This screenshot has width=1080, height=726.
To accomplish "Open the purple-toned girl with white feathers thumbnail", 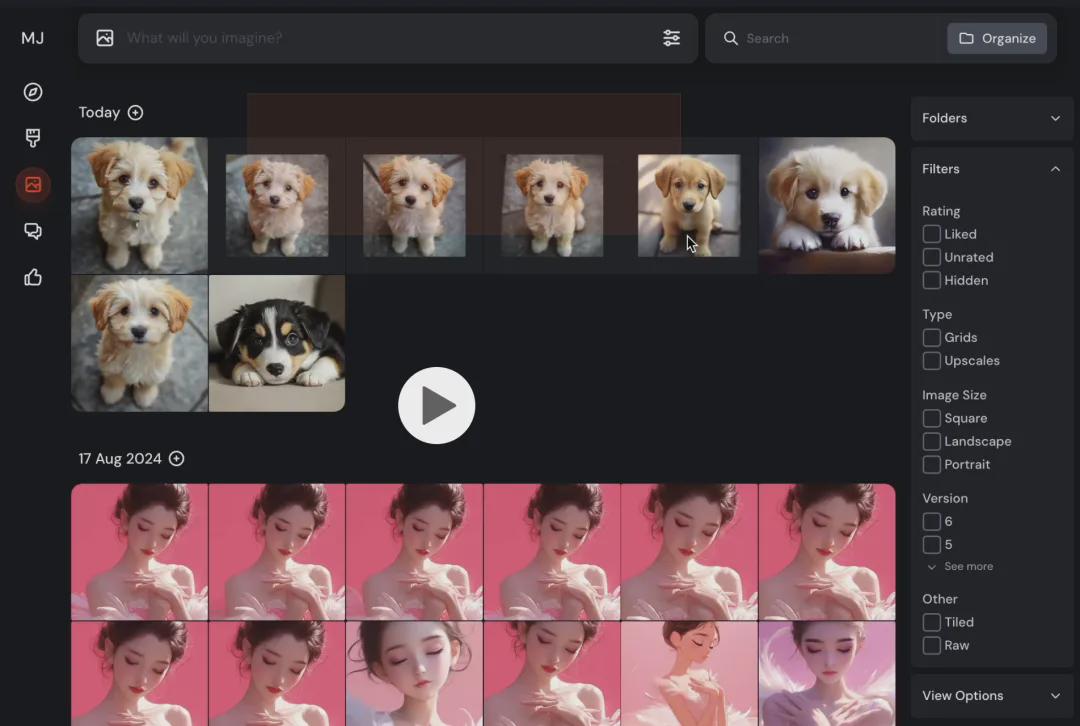I will (827, 674).
